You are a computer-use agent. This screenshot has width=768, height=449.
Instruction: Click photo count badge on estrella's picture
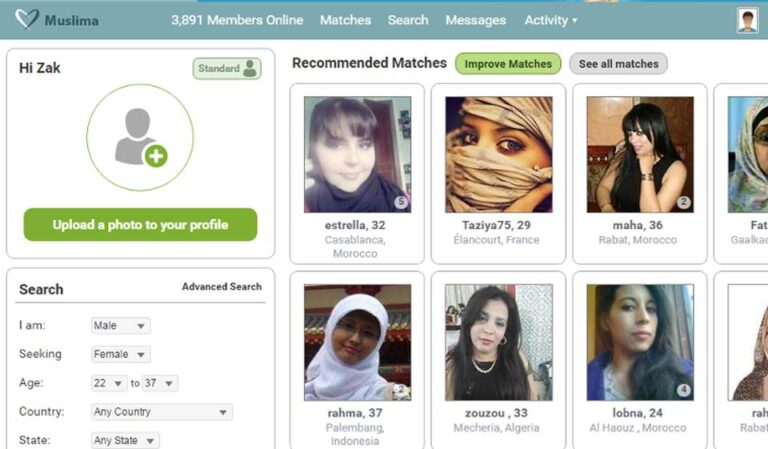tap(401, 202)
